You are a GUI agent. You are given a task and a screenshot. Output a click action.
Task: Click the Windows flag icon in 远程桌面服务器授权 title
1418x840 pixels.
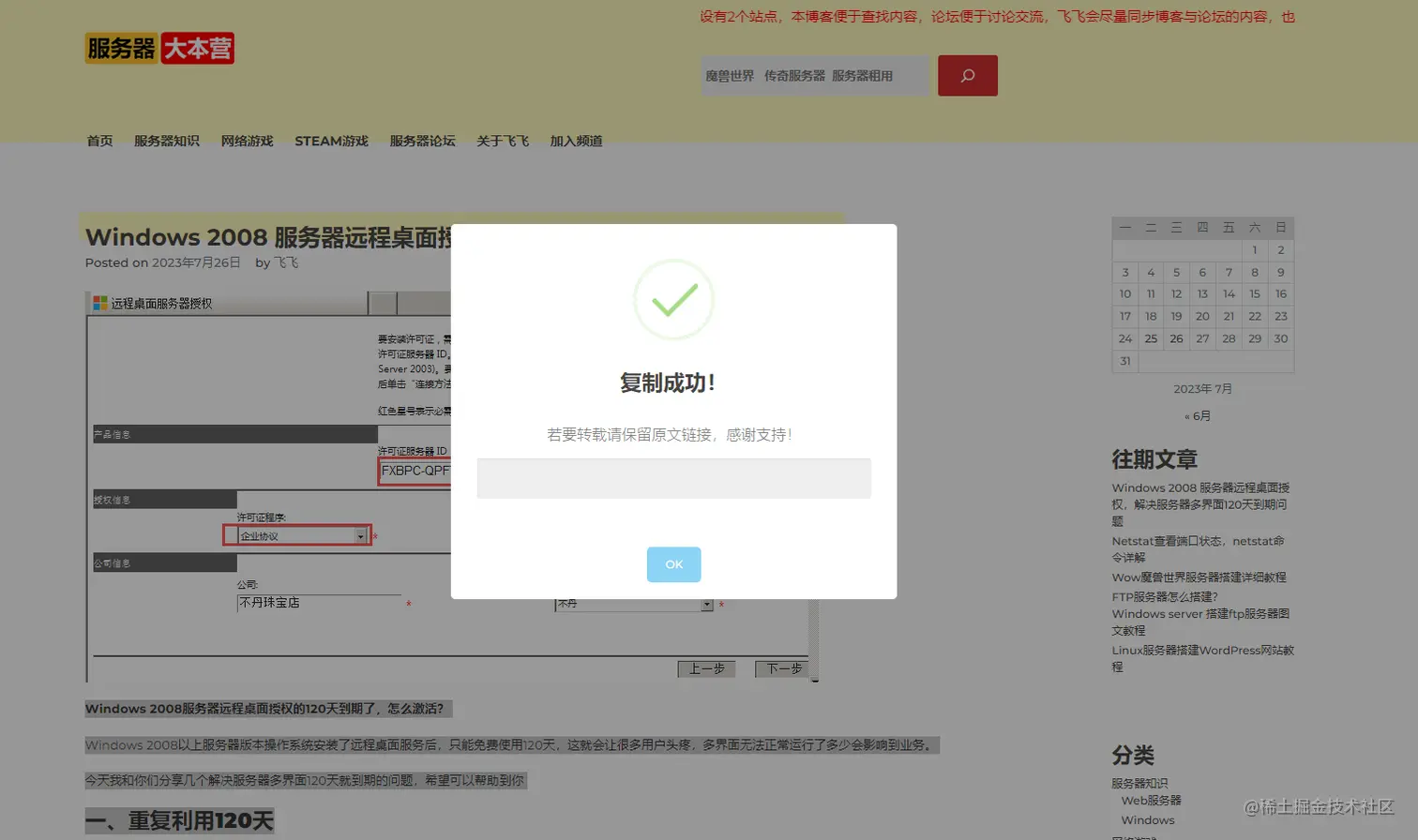pos(100,303)
